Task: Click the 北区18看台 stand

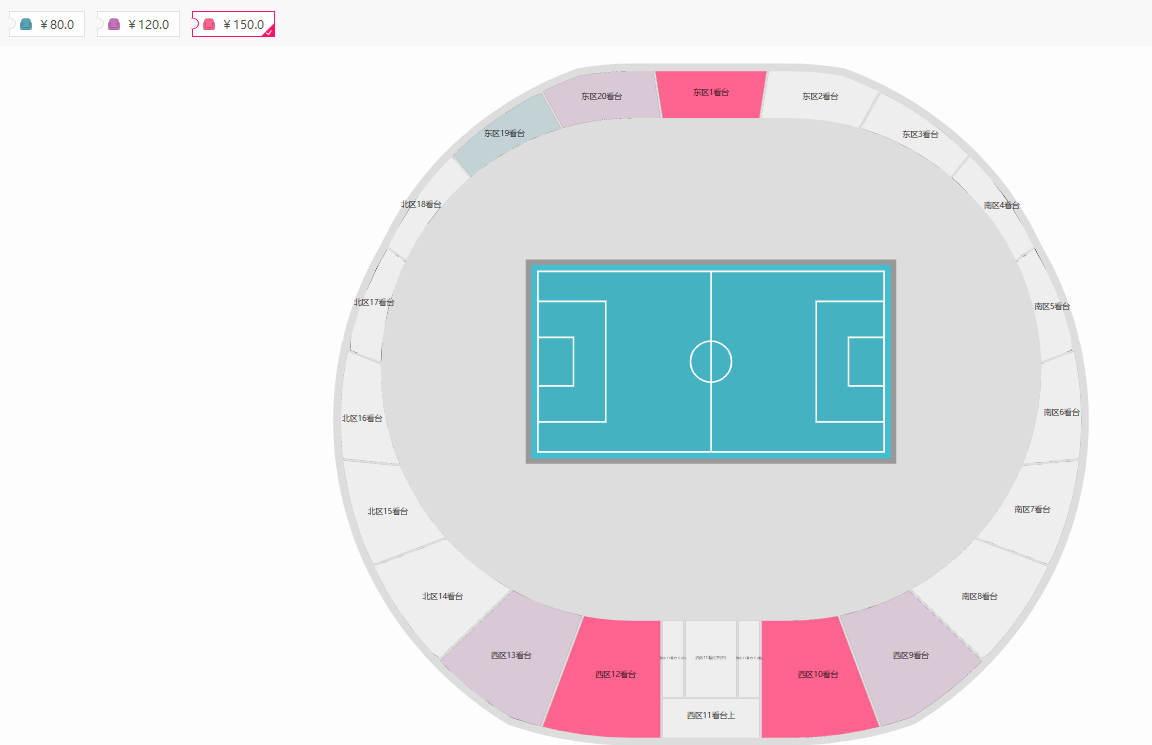Action: [422, 205]
